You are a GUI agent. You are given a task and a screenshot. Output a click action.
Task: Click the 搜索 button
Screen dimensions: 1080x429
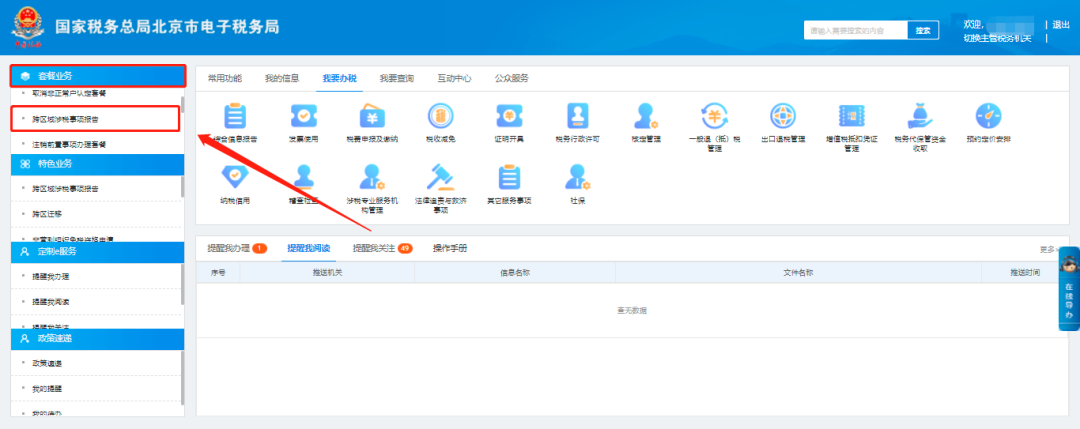tap(923, 30)
